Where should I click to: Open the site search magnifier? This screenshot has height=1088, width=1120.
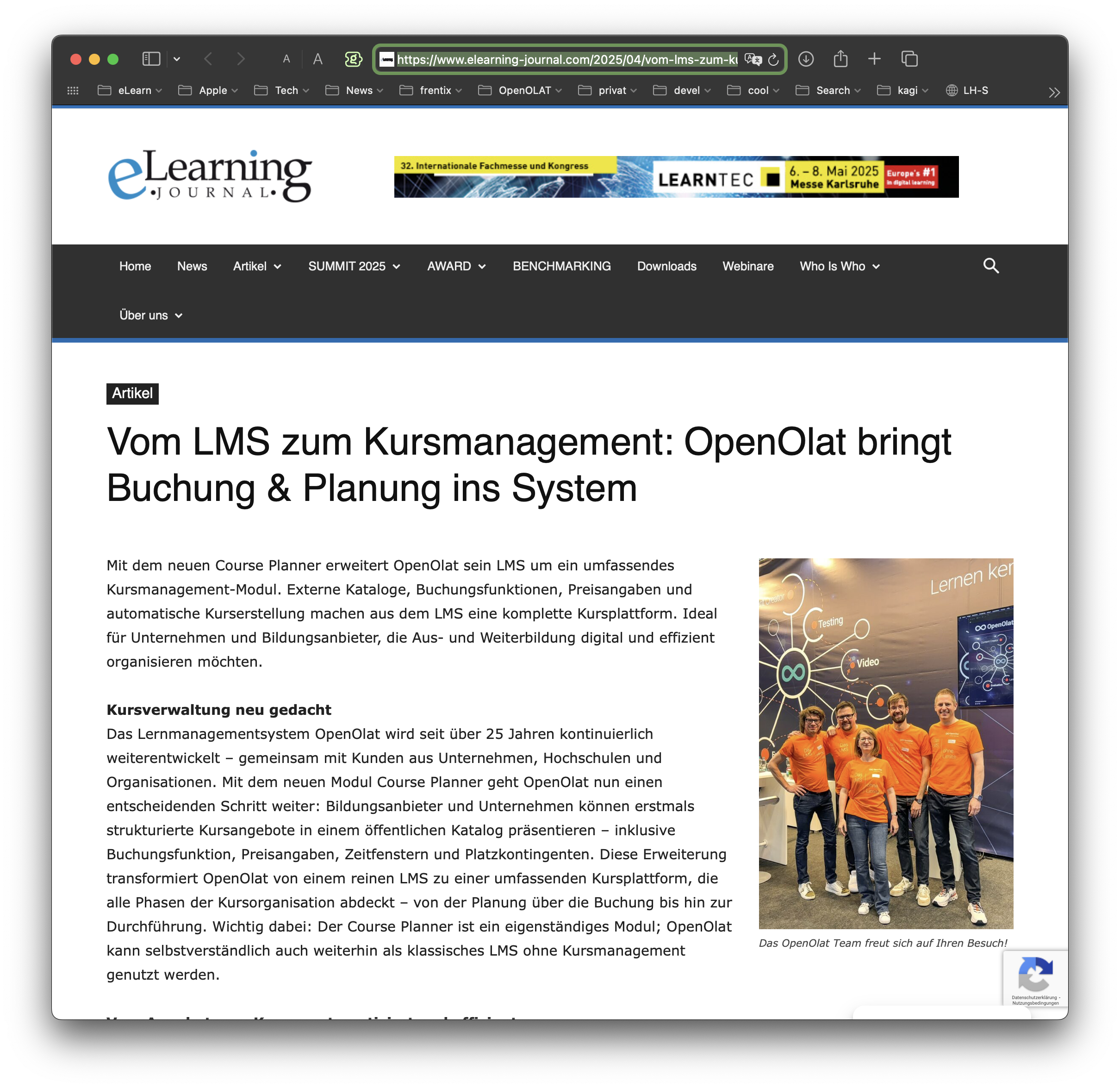[x=991, y=266]
